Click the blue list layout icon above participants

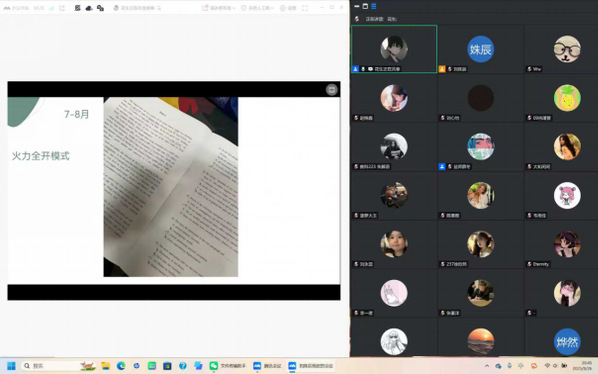click(x=374, y=6)
